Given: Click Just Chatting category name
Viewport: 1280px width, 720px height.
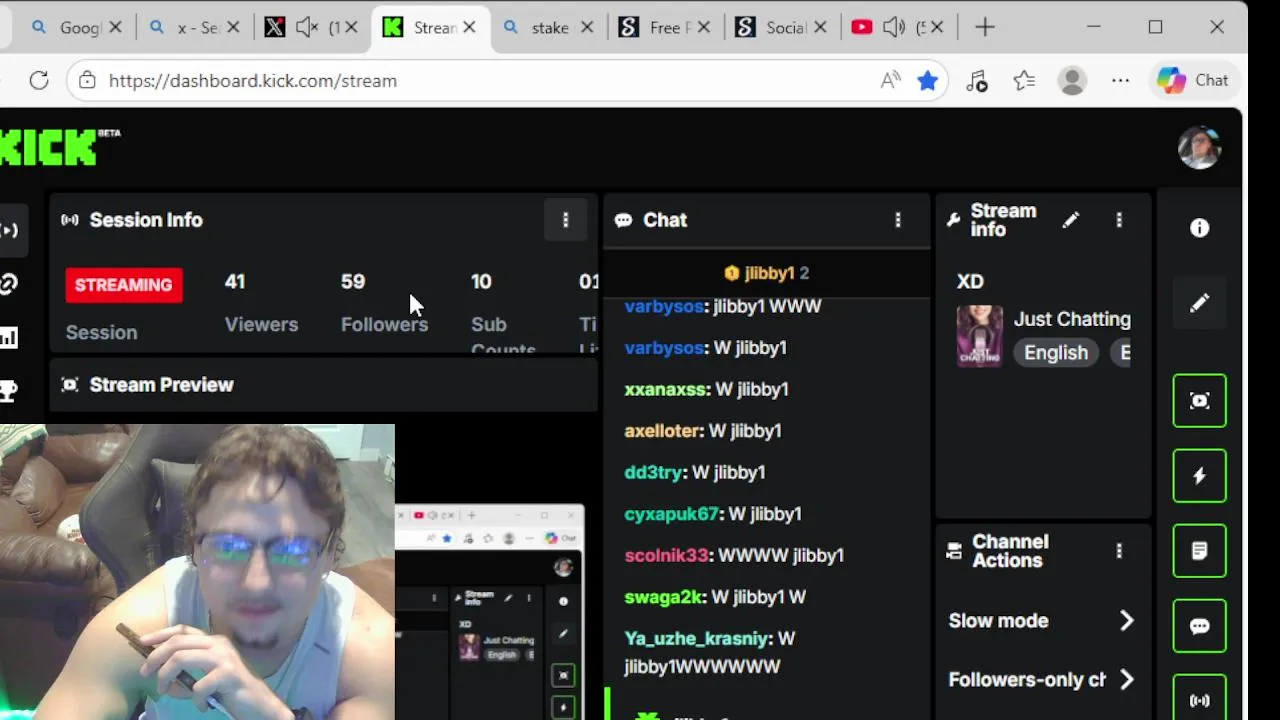Looking at the screenshot, I should [1072, 319].
